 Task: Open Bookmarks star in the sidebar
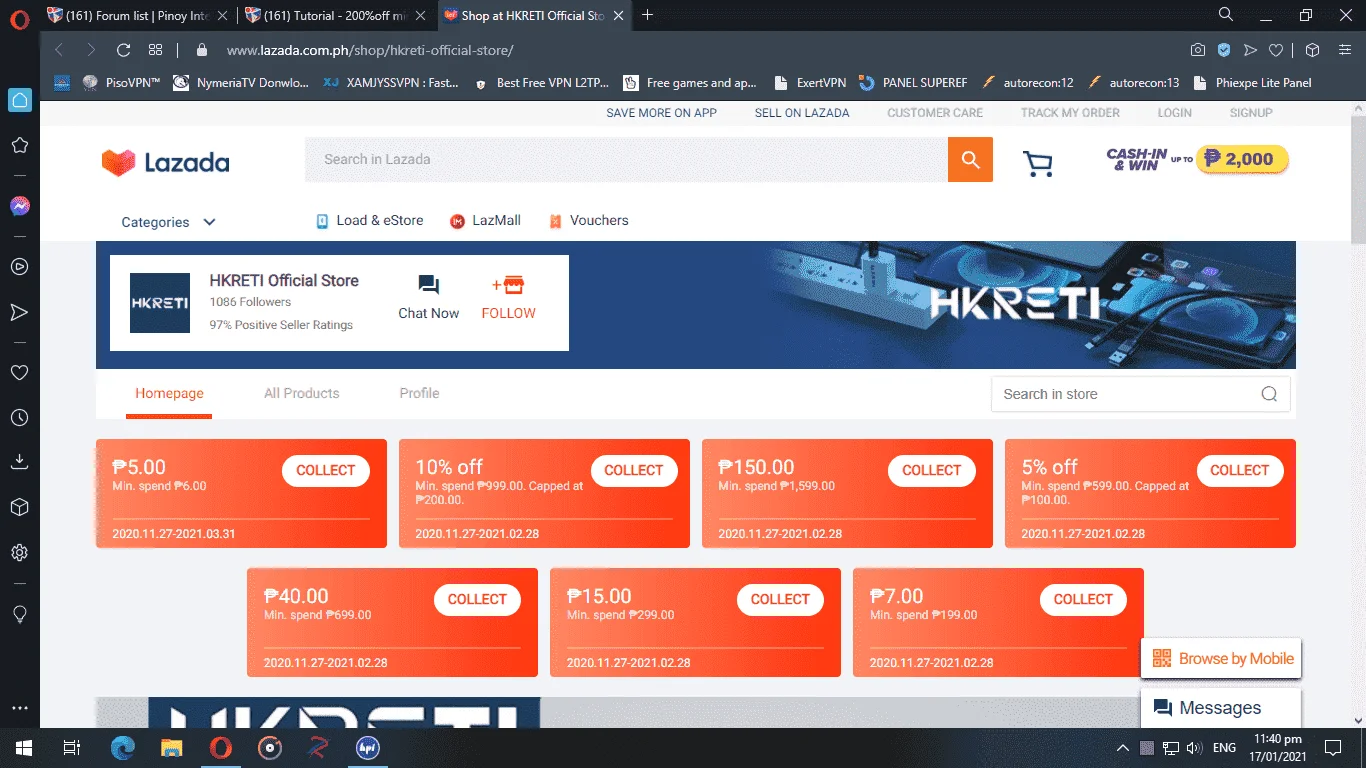pos(19,146)
